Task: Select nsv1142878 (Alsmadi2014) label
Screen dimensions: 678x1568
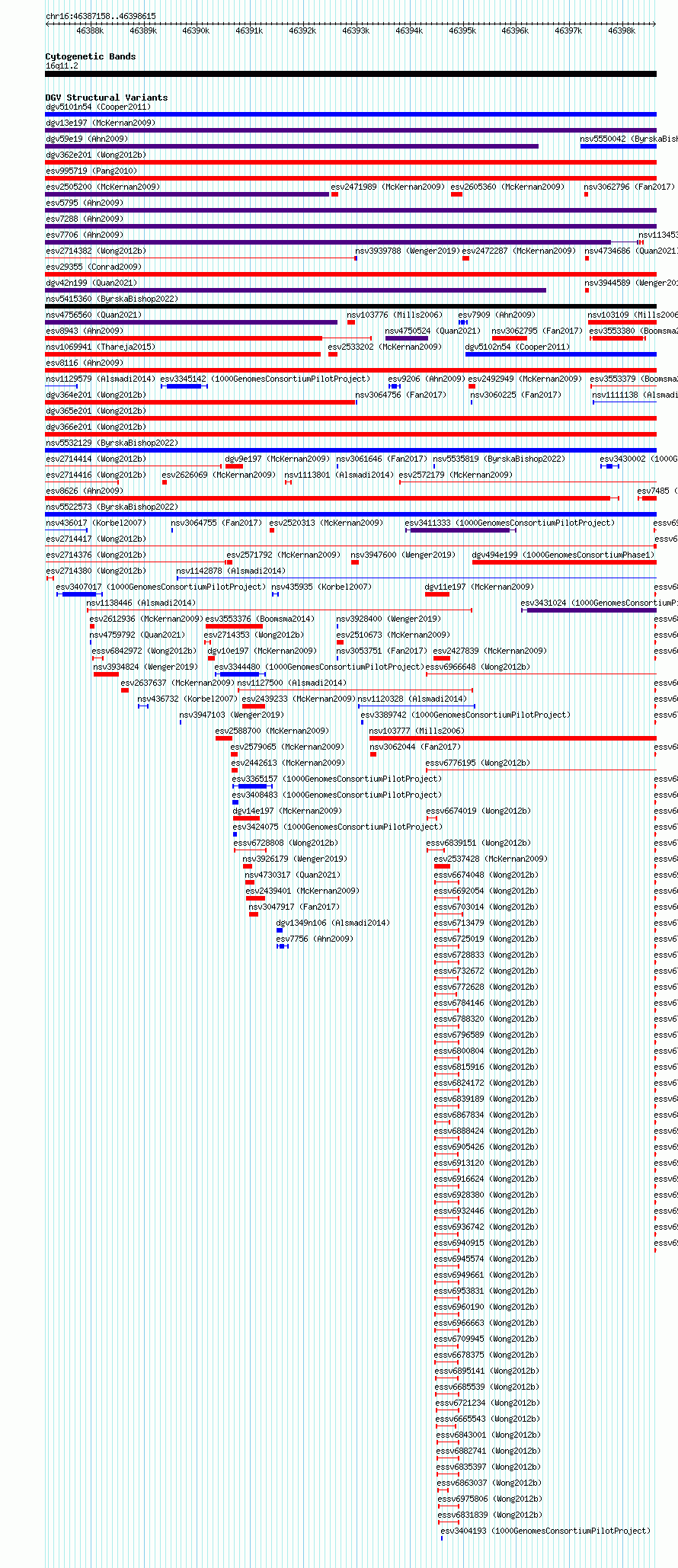Action: point(231,571)
